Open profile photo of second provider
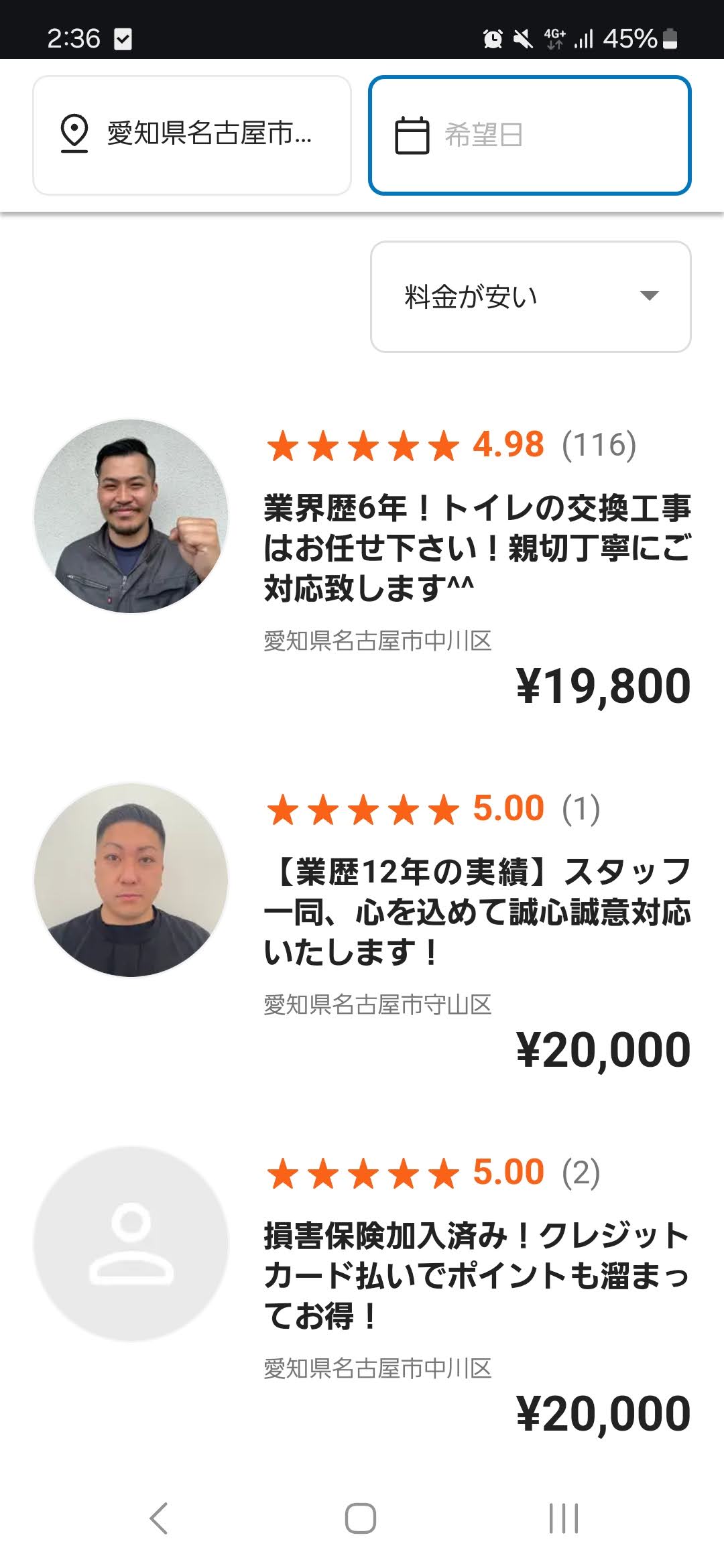 click(x=131, y=880)
